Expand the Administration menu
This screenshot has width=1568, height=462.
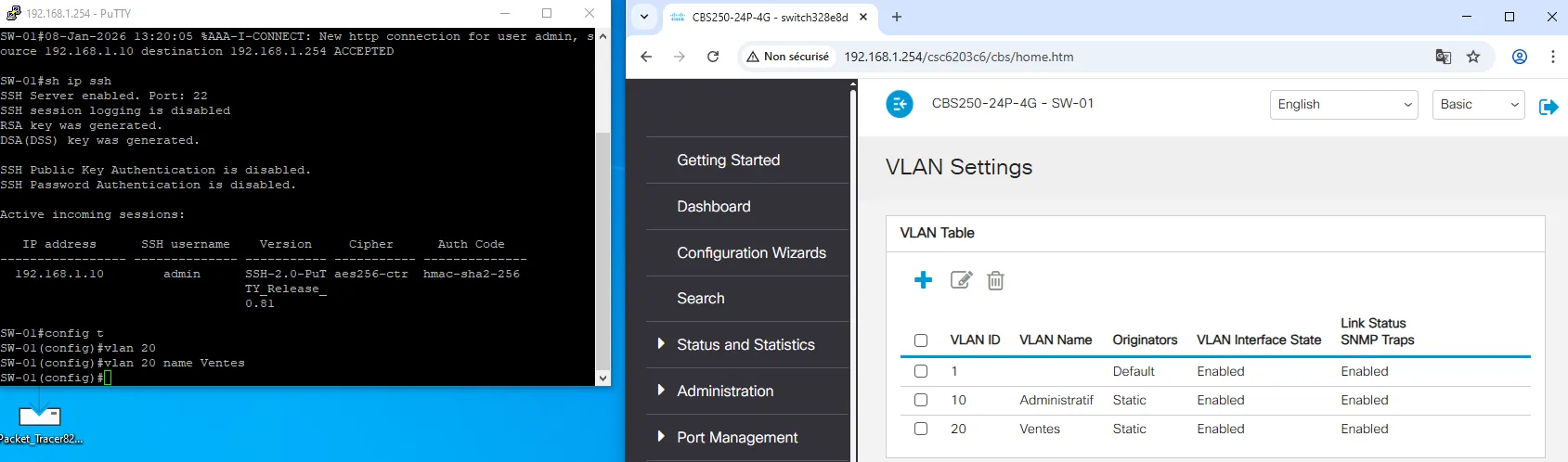click(x=725, y=391)
